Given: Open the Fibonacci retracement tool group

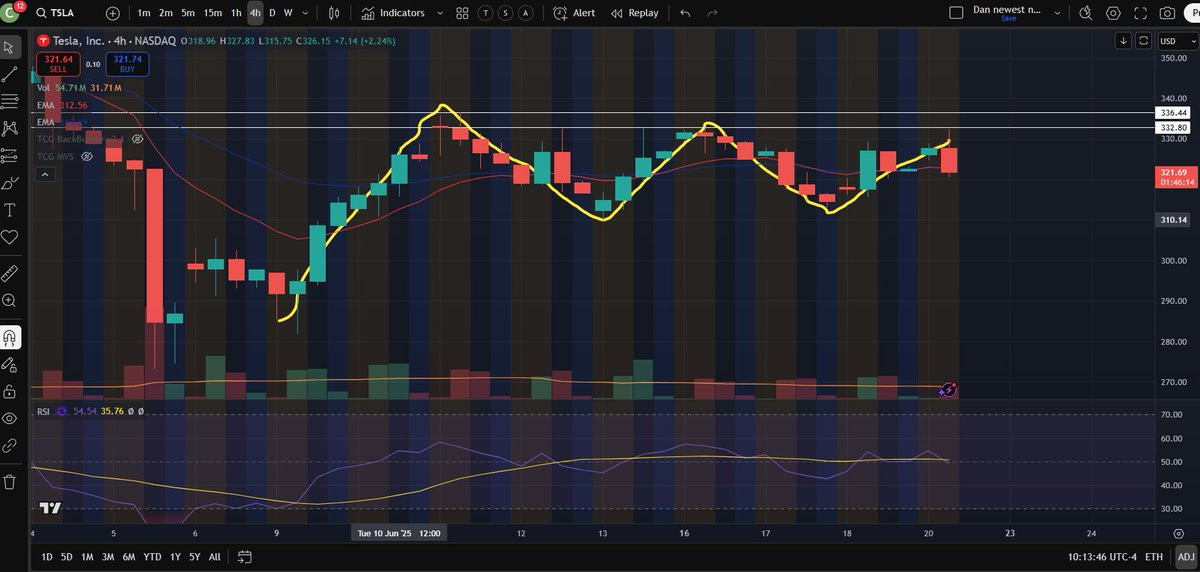Looking at the screenshot, I should (10, 101).
